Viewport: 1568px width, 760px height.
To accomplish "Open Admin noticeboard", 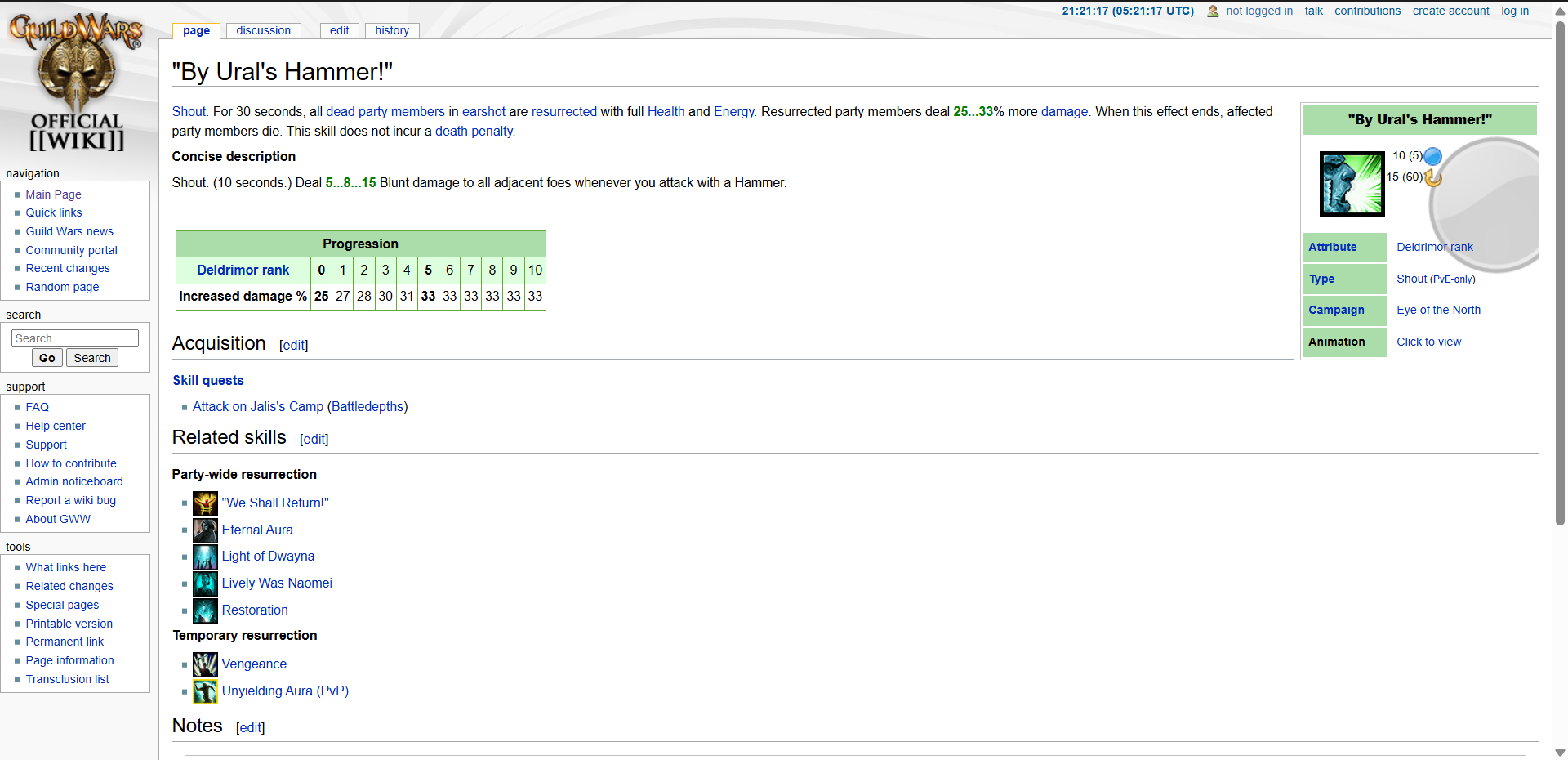I will click(x=74, y=481).
